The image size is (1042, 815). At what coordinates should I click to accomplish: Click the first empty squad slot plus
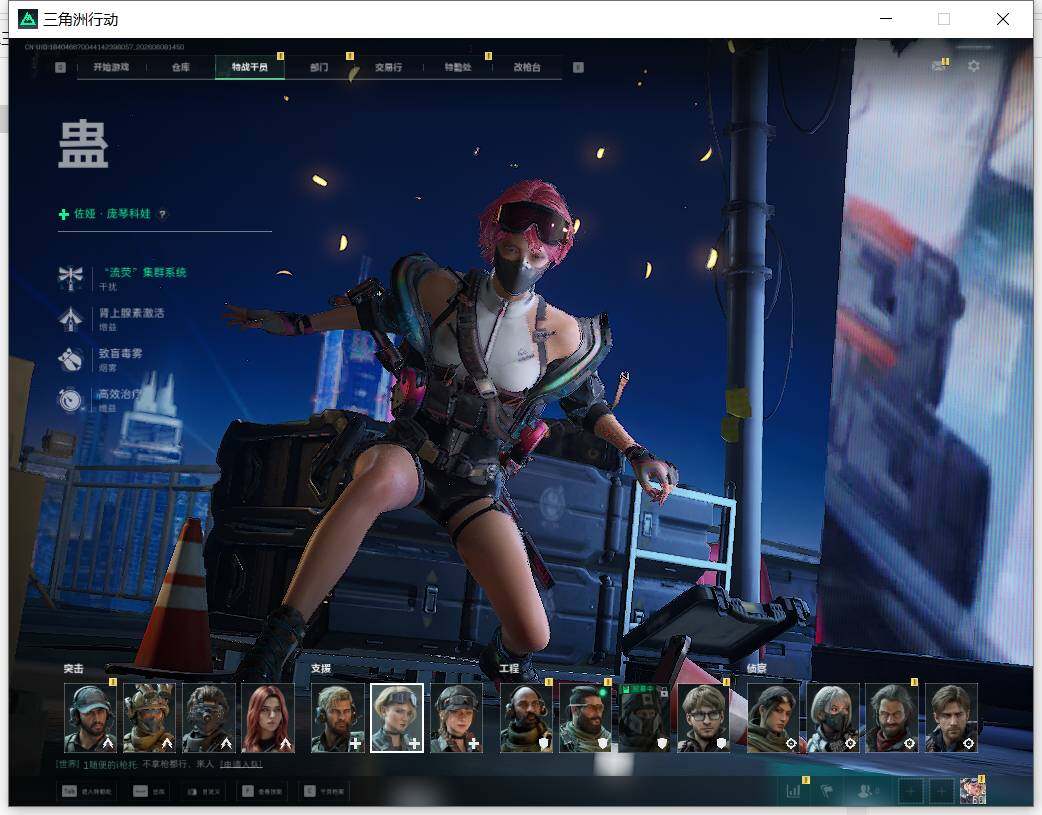click(910, 791)
